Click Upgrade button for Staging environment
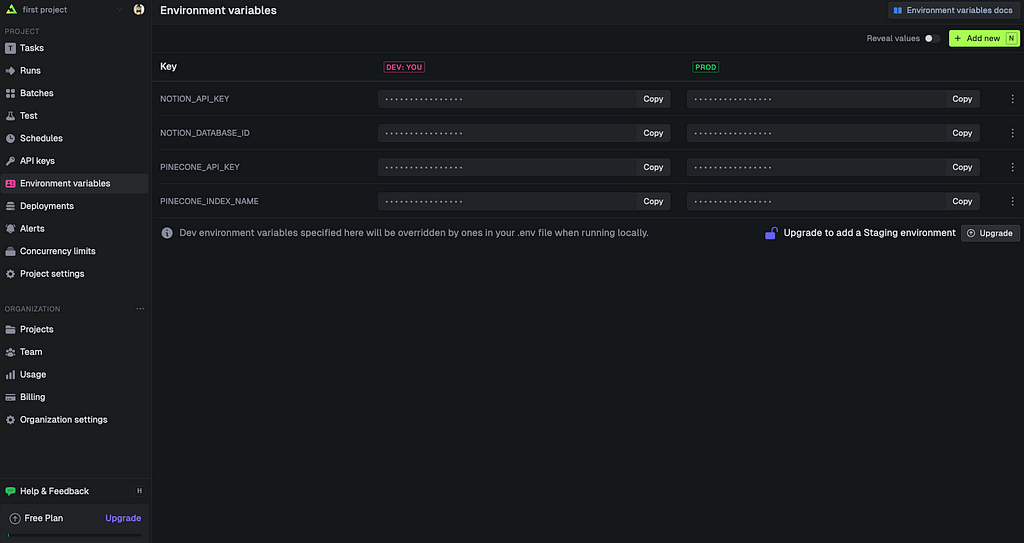This screenshot has width=1024, height=543. (990, 233)
